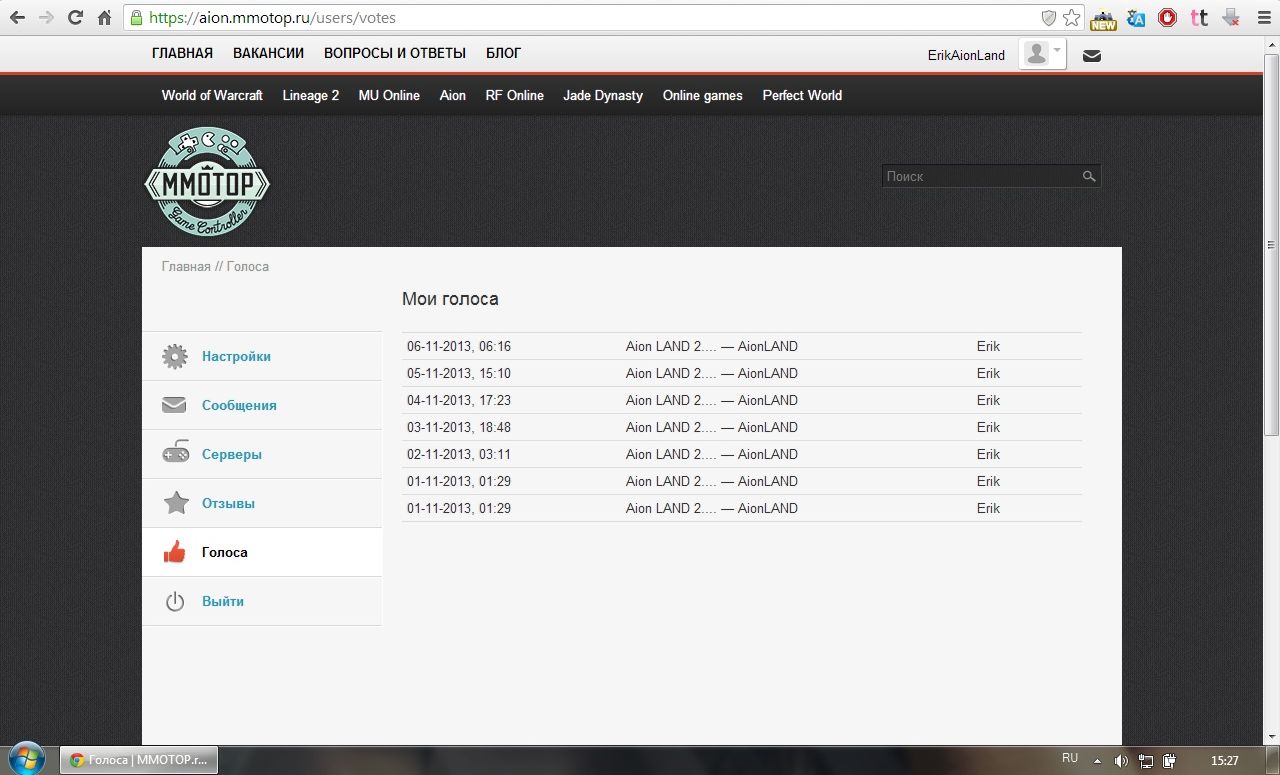Screen dimensions: 1280x775
Task: Select Lineage 2 in game navigation
Action: point(311,95)
